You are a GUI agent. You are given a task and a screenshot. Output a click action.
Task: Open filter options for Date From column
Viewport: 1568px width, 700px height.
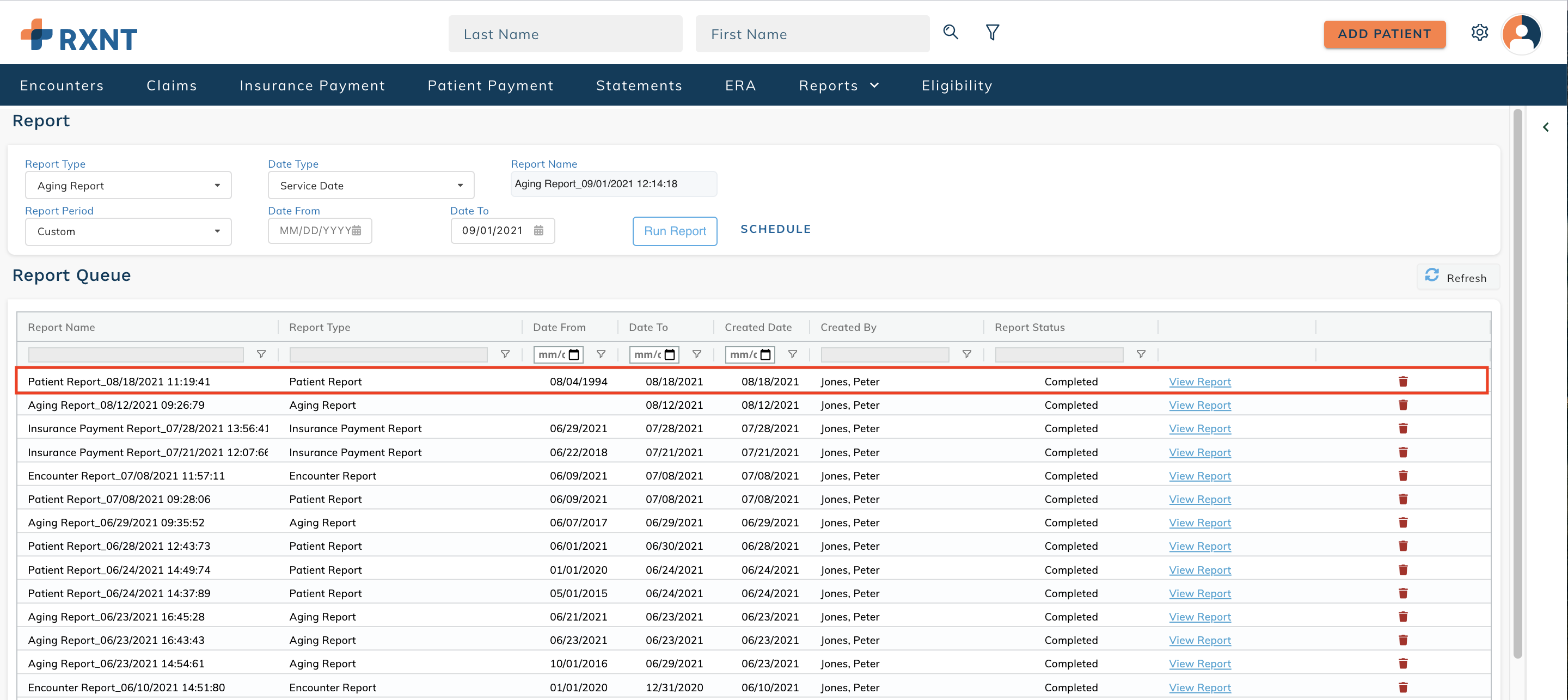(x=601, y=354)
